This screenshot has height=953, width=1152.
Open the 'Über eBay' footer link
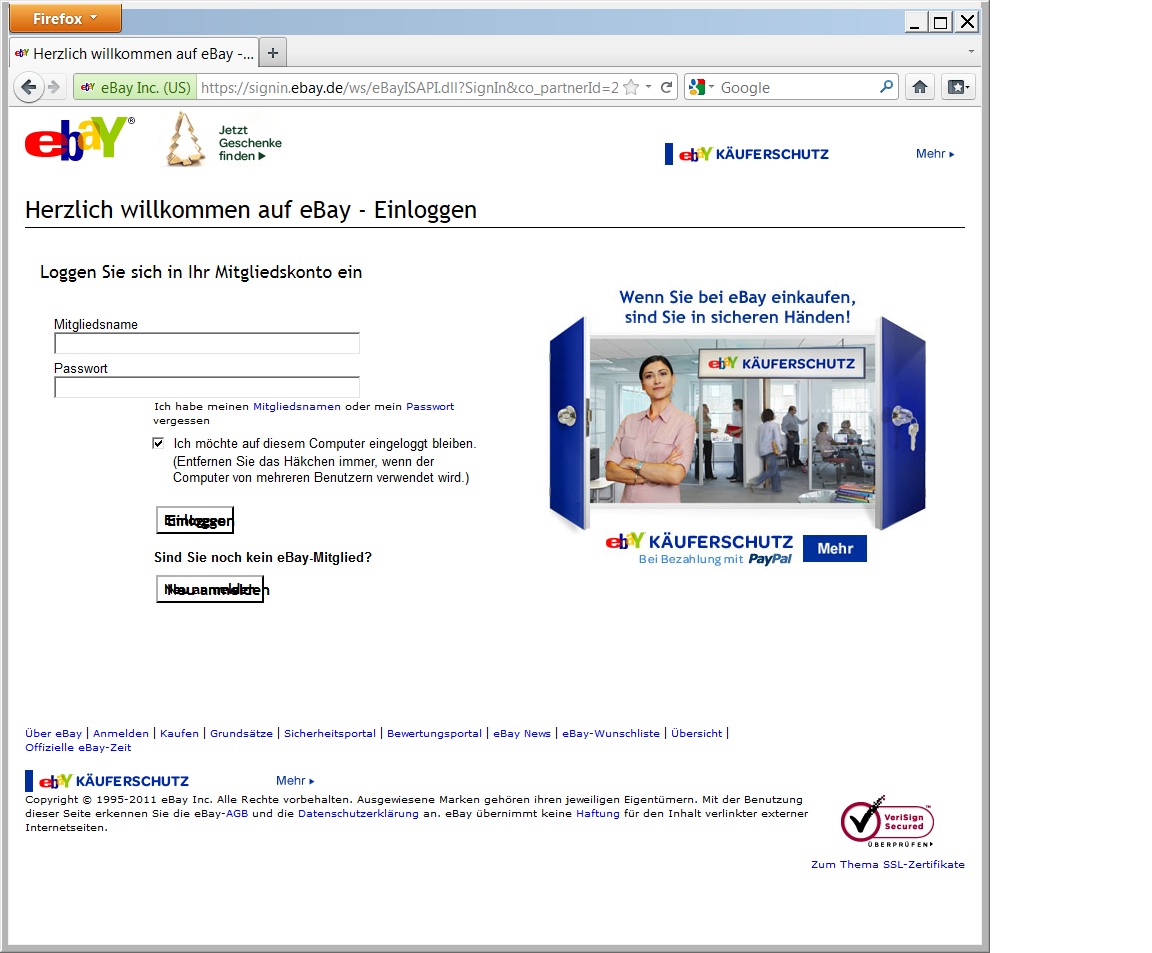(54, 733)
